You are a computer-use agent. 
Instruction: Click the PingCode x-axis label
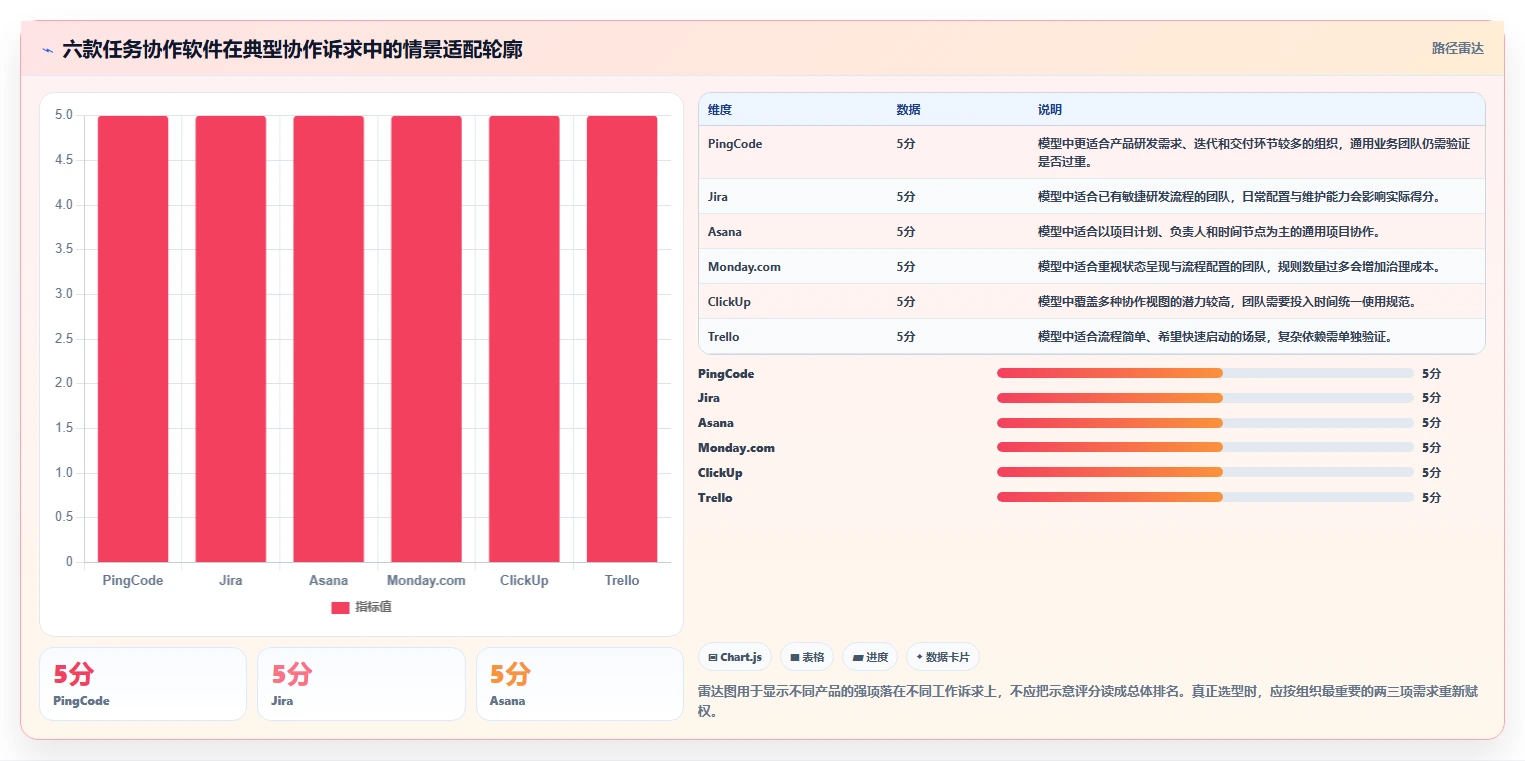click(x=133, y=580)
